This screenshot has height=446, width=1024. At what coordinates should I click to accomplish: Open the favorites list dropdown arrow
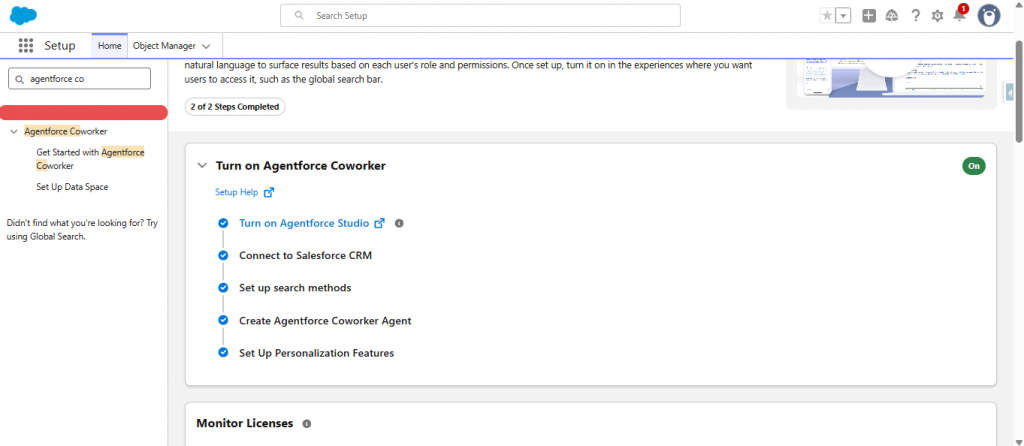(843, 16)
